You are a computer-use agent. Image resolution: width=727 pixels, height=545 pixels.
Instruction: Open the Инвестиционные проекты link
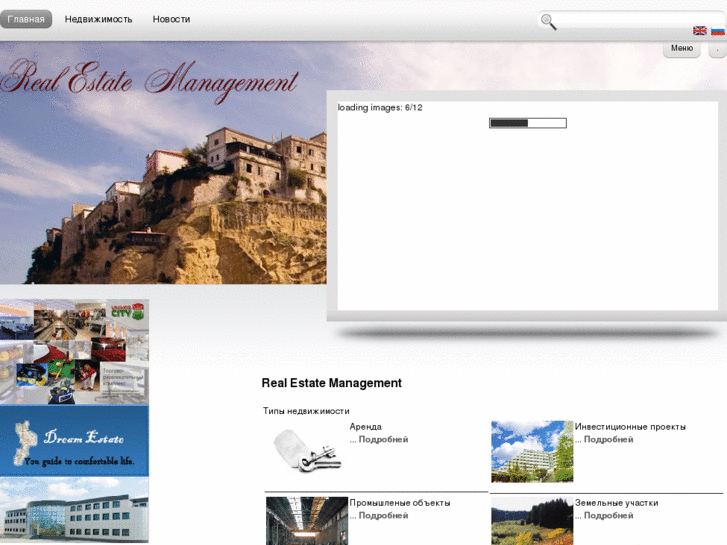tap(630, 427)
